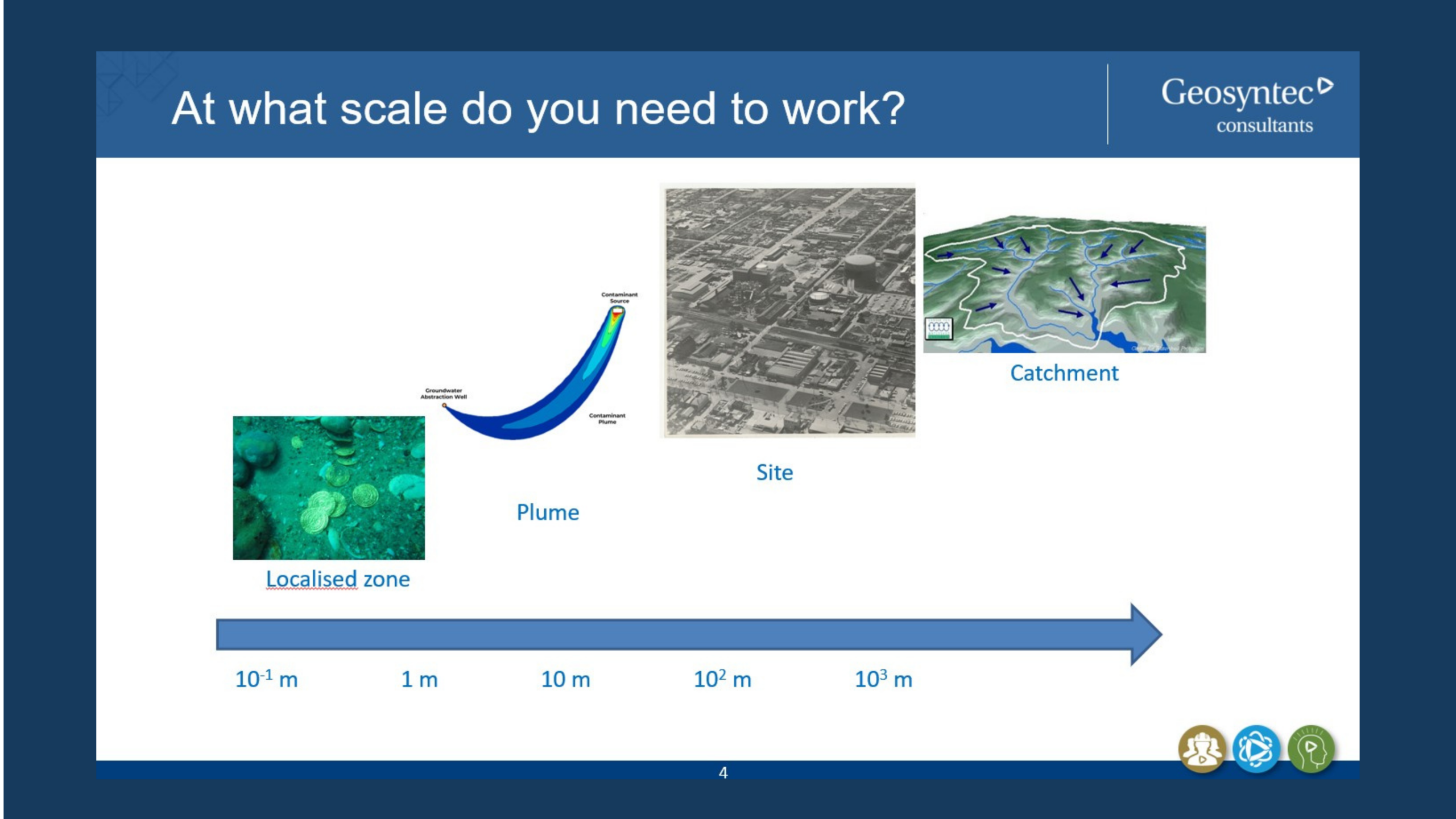The width and height of the screenshot is (1456, 819).
Task: Select the contaminant plume diagram
Action: [x=530, y=365]
